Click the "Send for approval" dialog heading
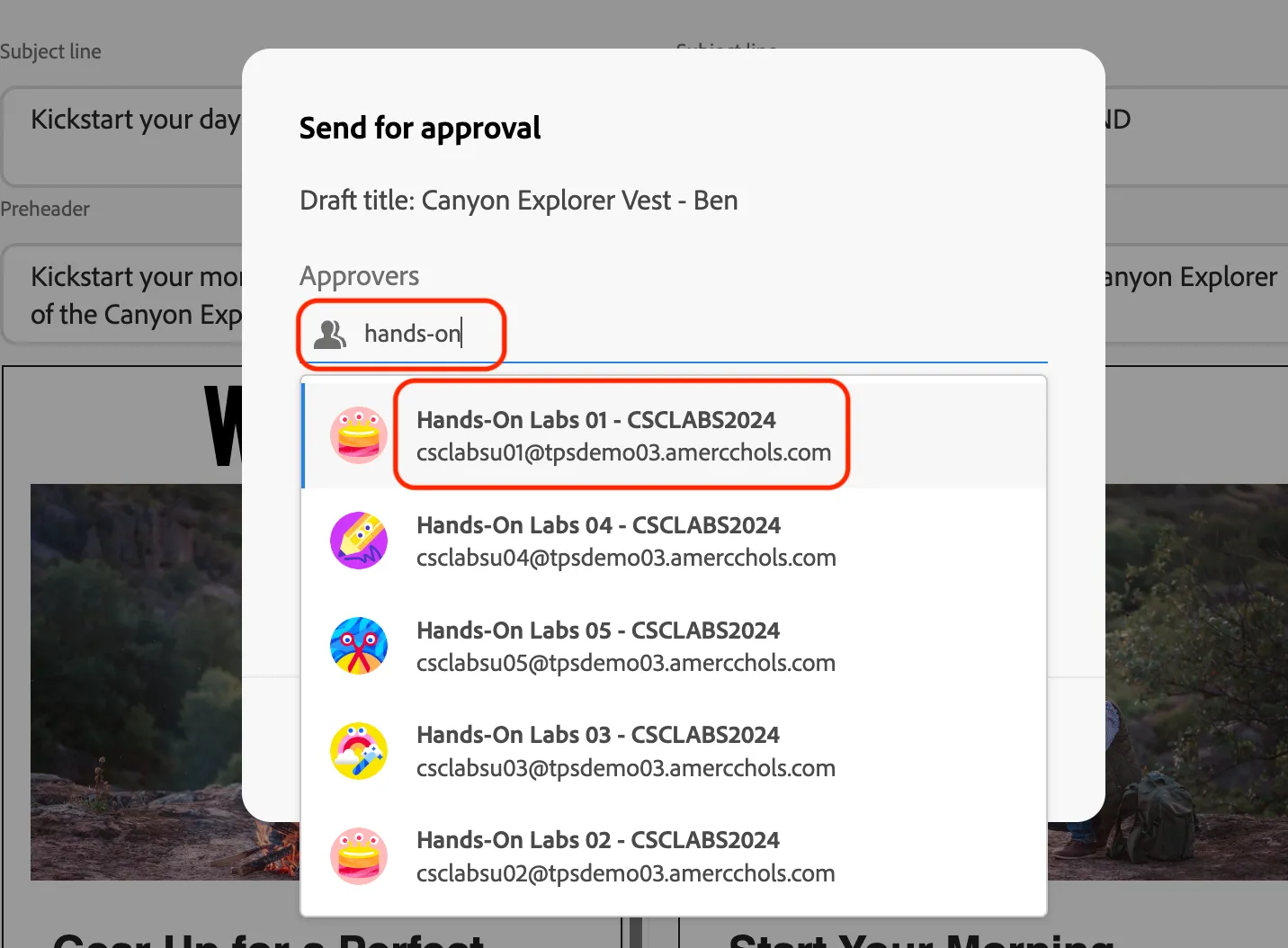This screenshot has width=1288, height=948. point(420,129)
